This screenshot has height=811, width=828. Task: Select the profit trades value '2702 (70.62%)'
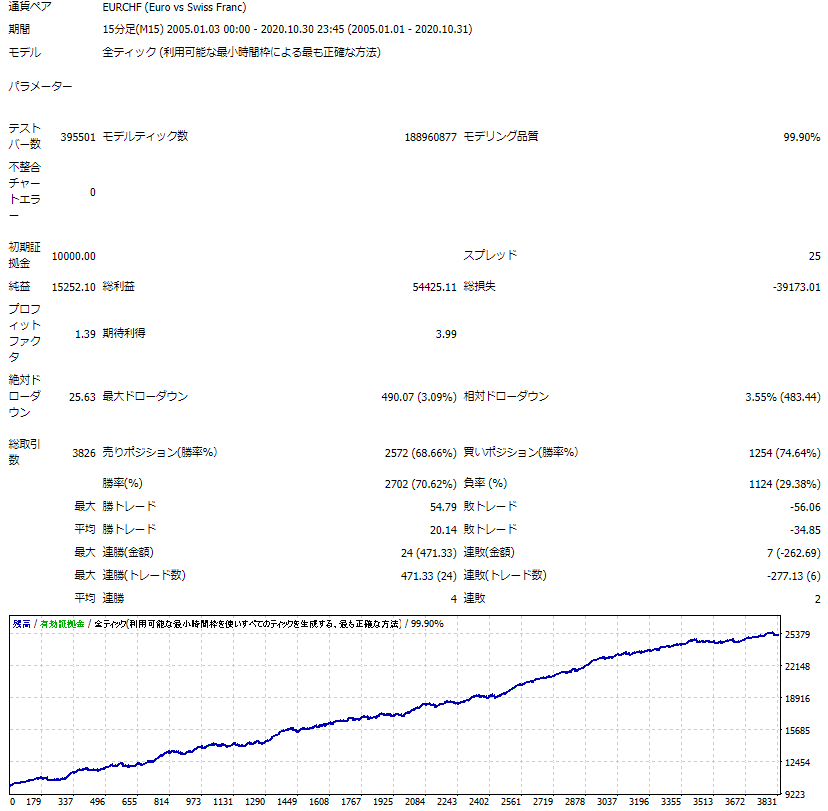click(x=420, y=484)
